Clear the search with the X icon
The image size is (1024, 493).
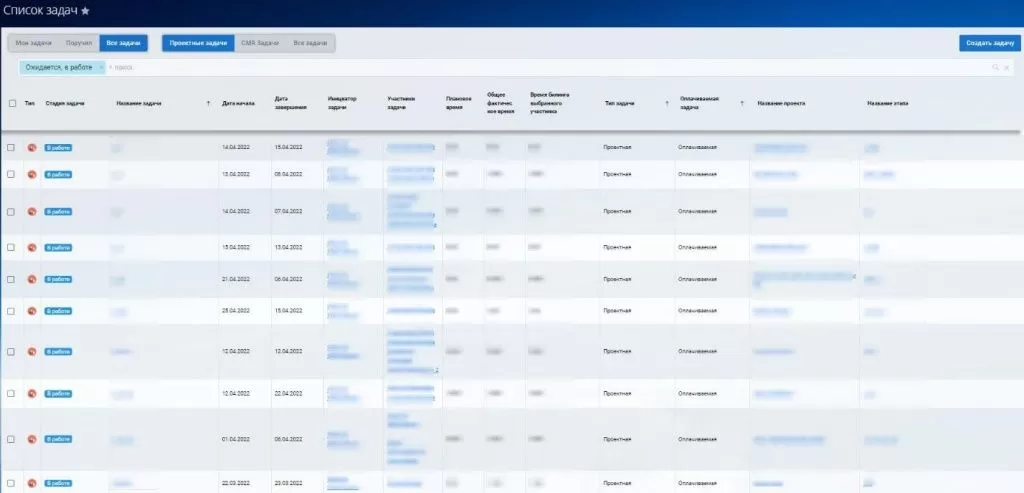coord(1005,67)
